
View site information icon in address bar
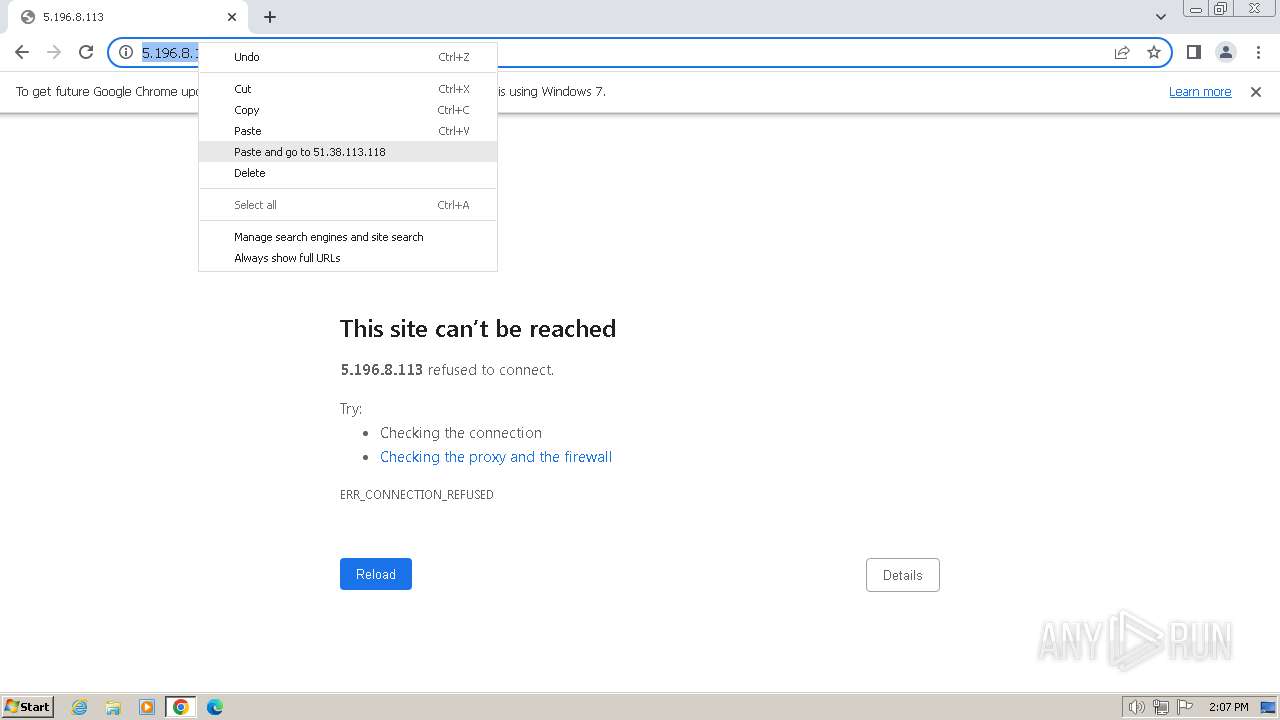coord(126,52)
